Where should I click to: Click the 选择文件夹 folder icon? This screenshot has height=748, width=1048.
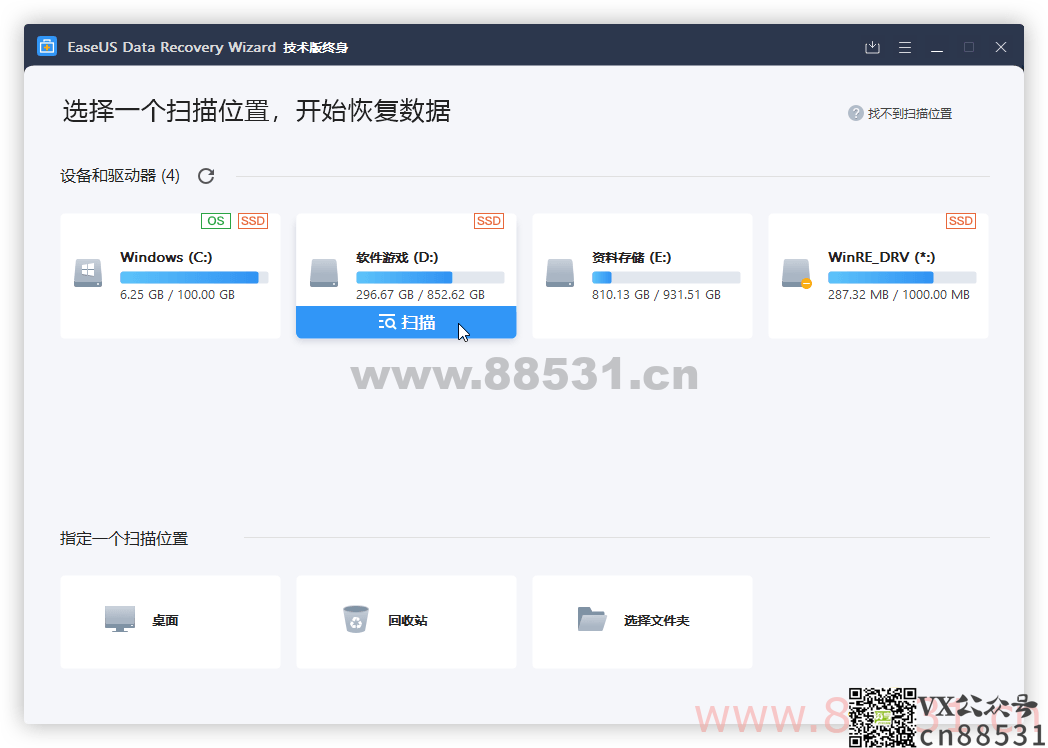tap(592, 619)
